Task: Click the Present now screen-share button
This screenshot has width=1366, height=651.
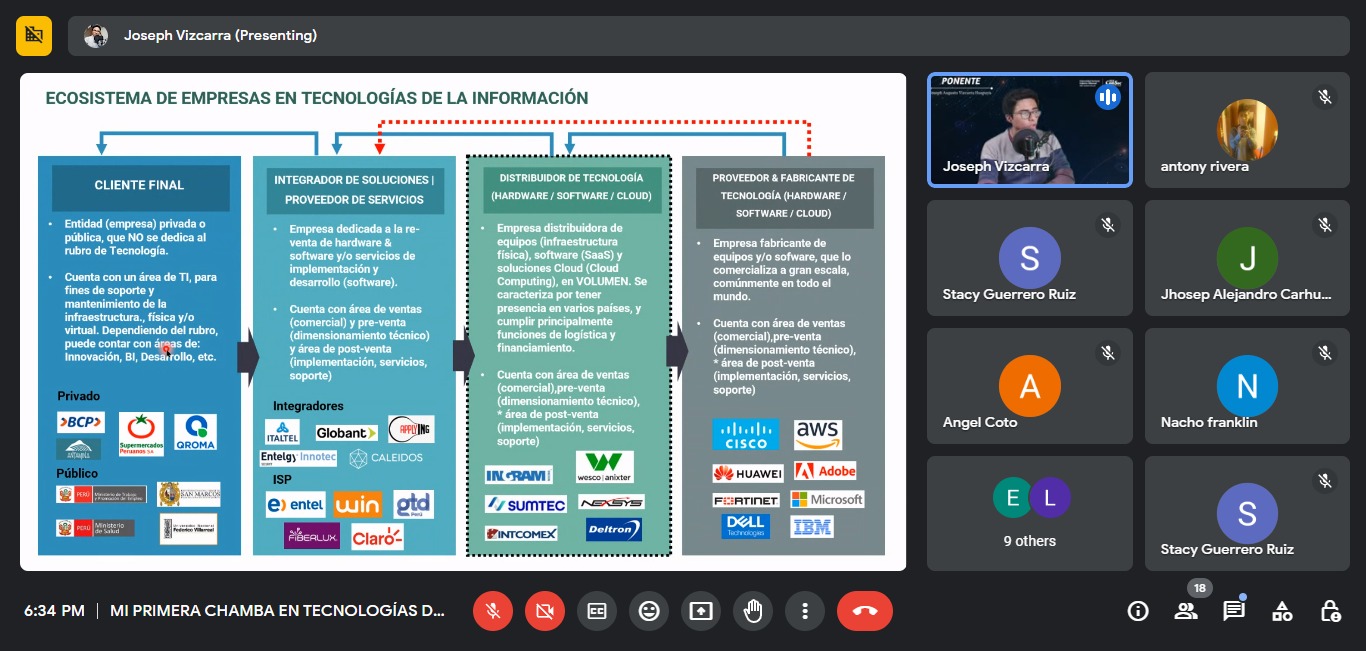Action: [701, 611]
